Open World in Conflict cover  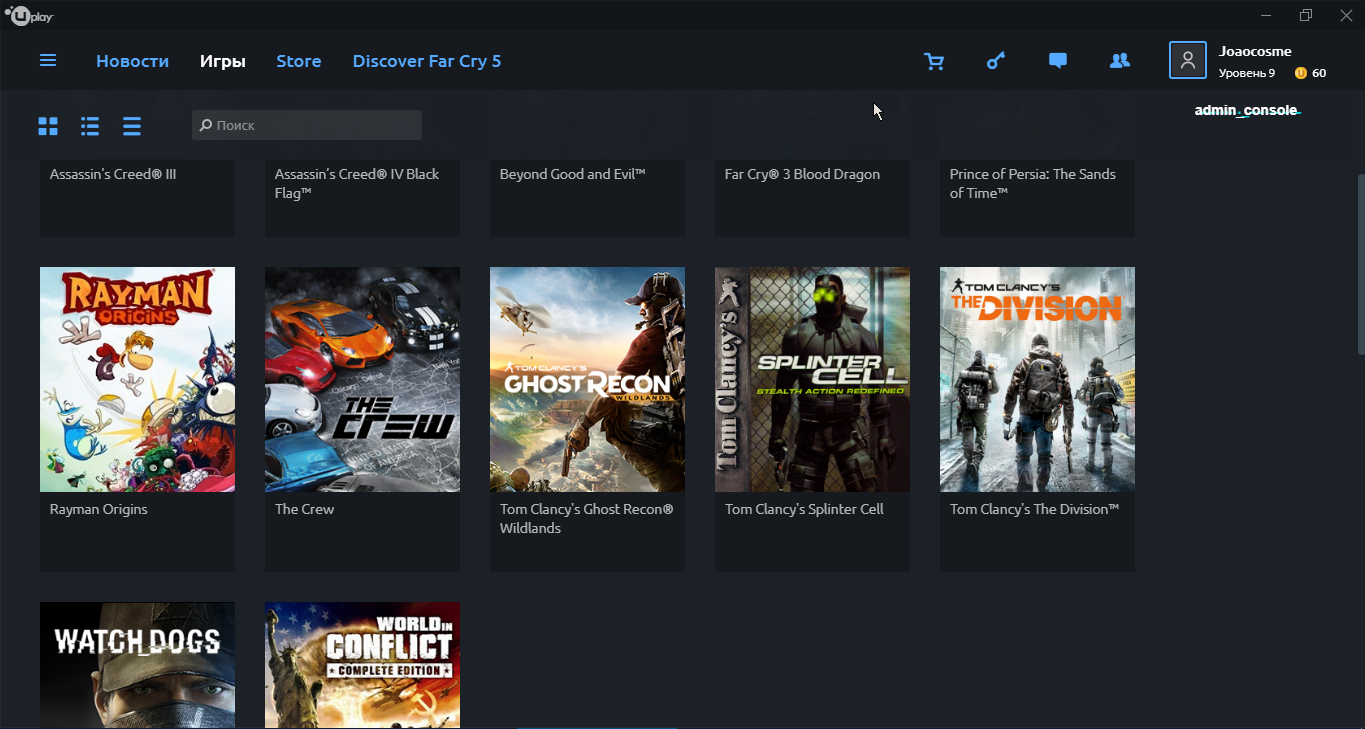362,665
